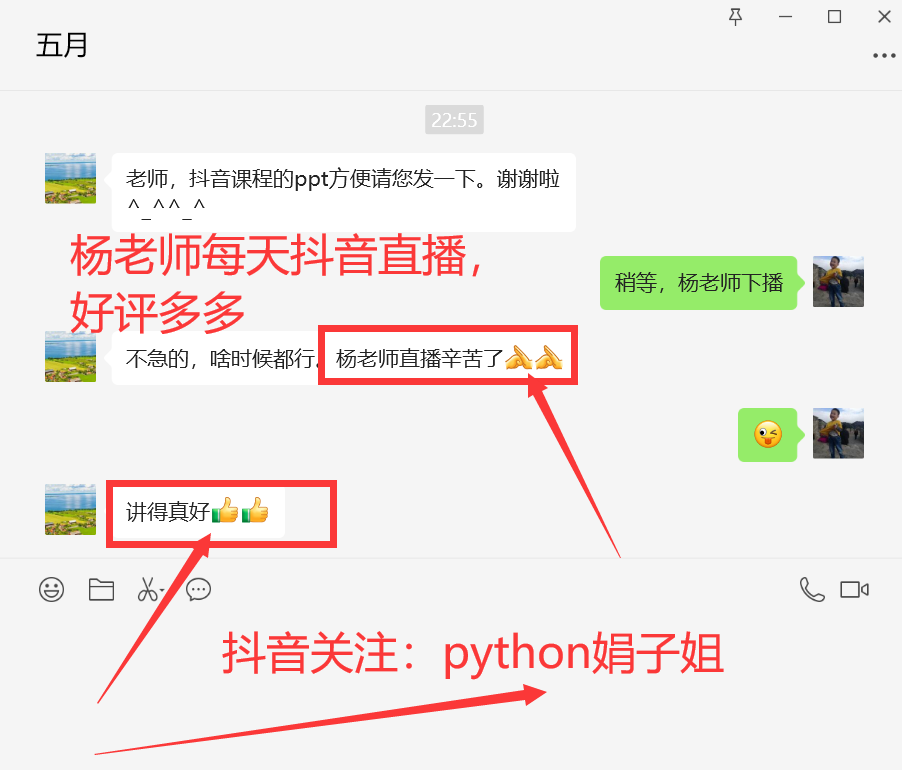The height and width of the screenshot is (770, 902).
Task: Click the green bubble 稍等，杨老师下播
Action: coord(698,283)
